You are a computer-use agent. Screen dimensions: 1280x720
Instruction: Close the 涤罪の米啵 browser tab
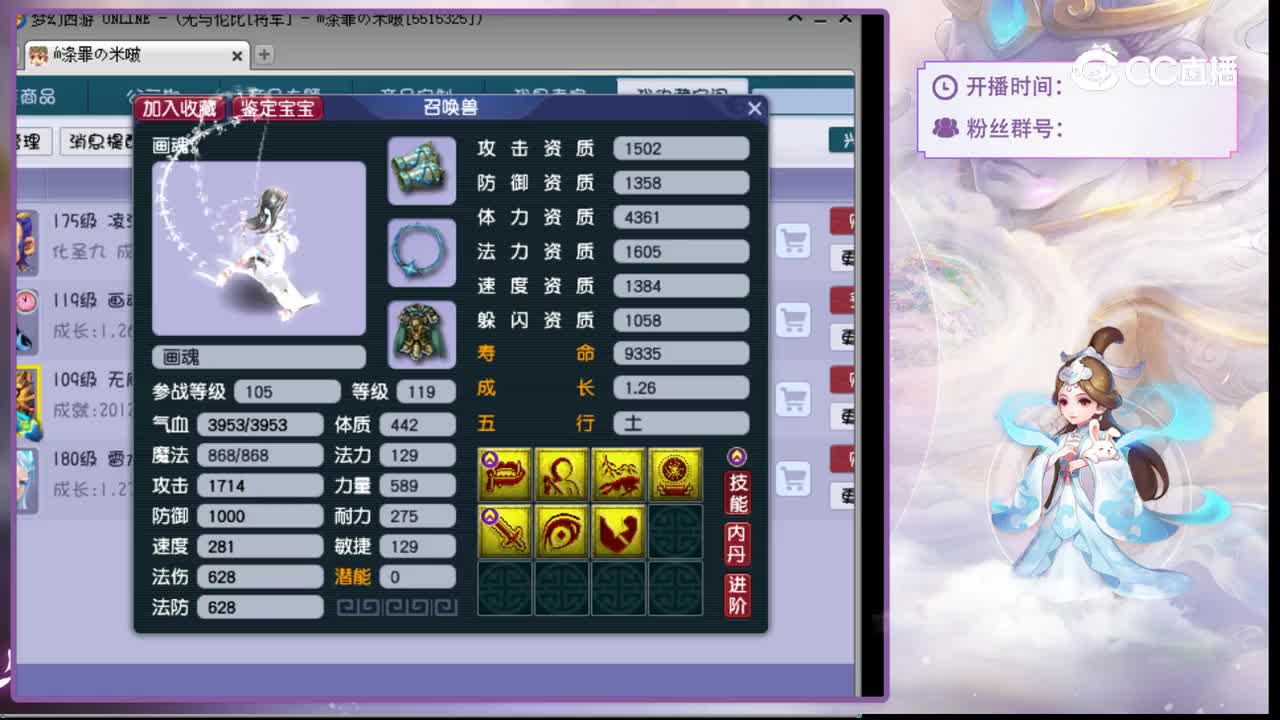pyautogui.click(x=238, y=56)
